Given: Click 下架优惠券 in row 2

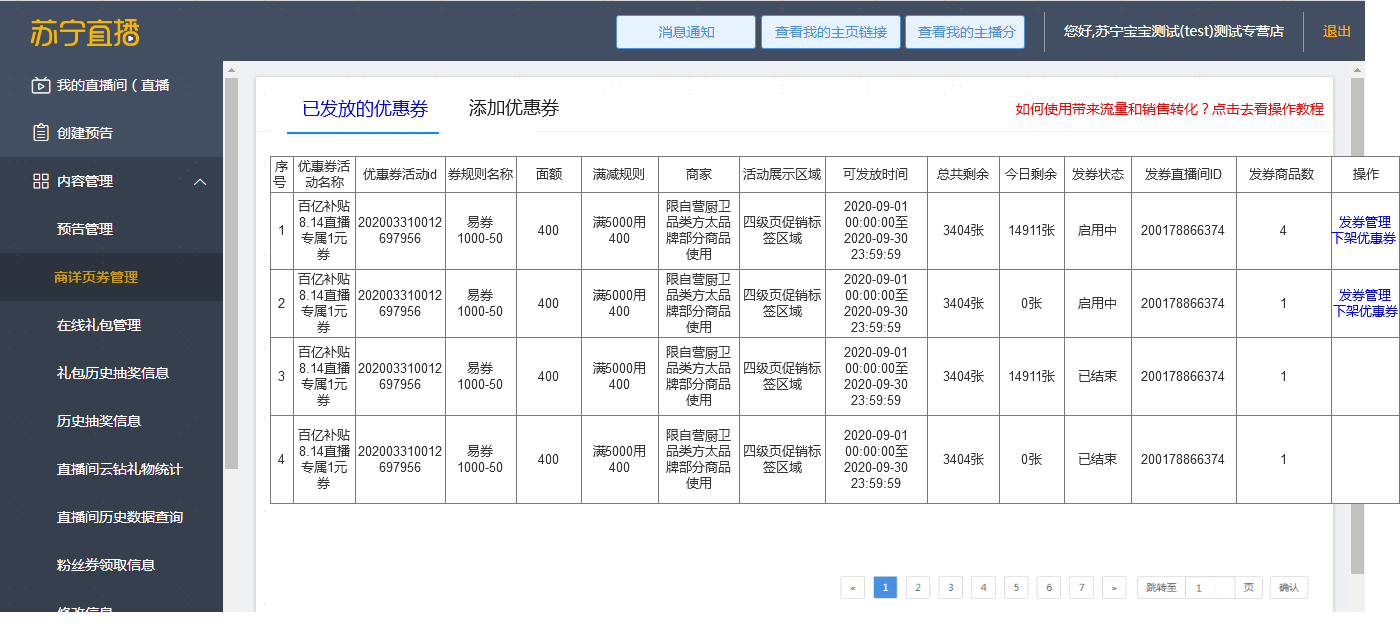Looking at the screenshot, I should tap(1365, 311).
